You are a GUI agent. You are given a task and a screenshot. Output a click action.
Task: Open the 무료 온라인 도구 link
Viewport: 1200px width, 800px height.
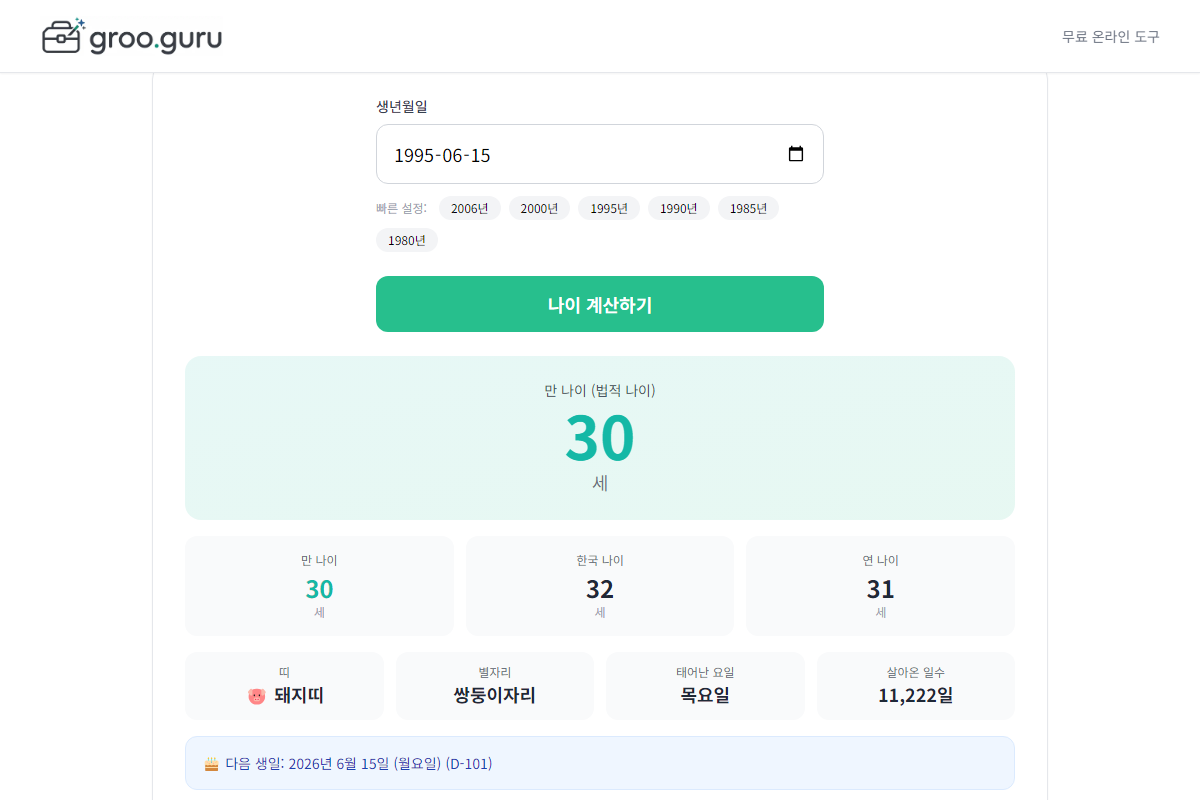pos(1110,36)
